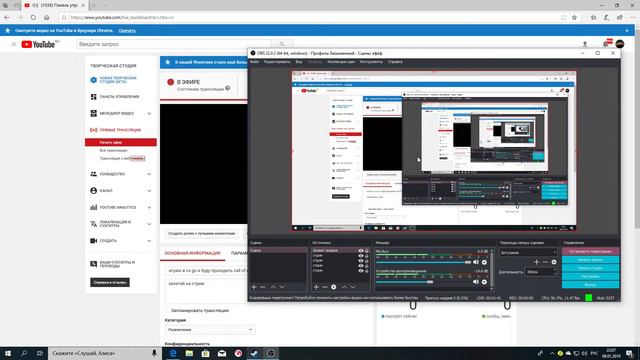Open Mail app from taskbar
This screenshot has height=360, width=640.
coord(222,353)
